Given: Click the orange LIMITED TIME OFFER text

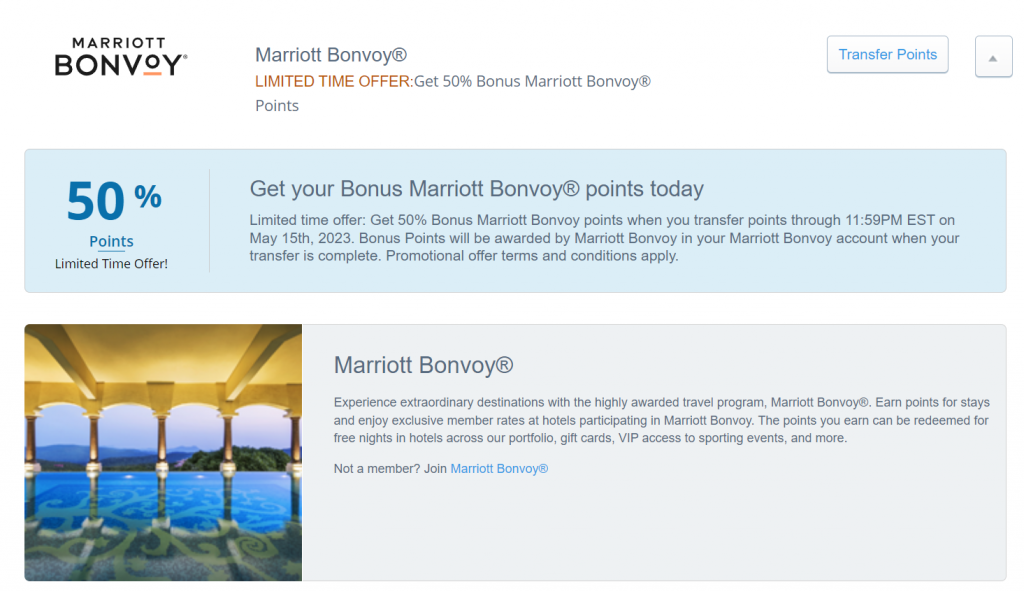Looking at the screenshot, I should click(332, 81).
